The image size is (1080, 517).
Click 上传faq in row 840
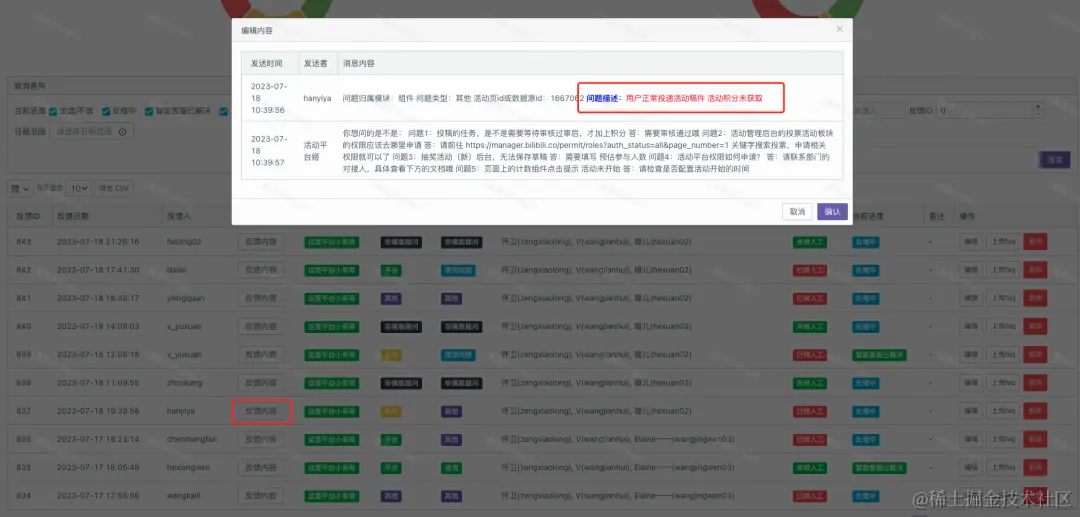tap(1002, 326)
